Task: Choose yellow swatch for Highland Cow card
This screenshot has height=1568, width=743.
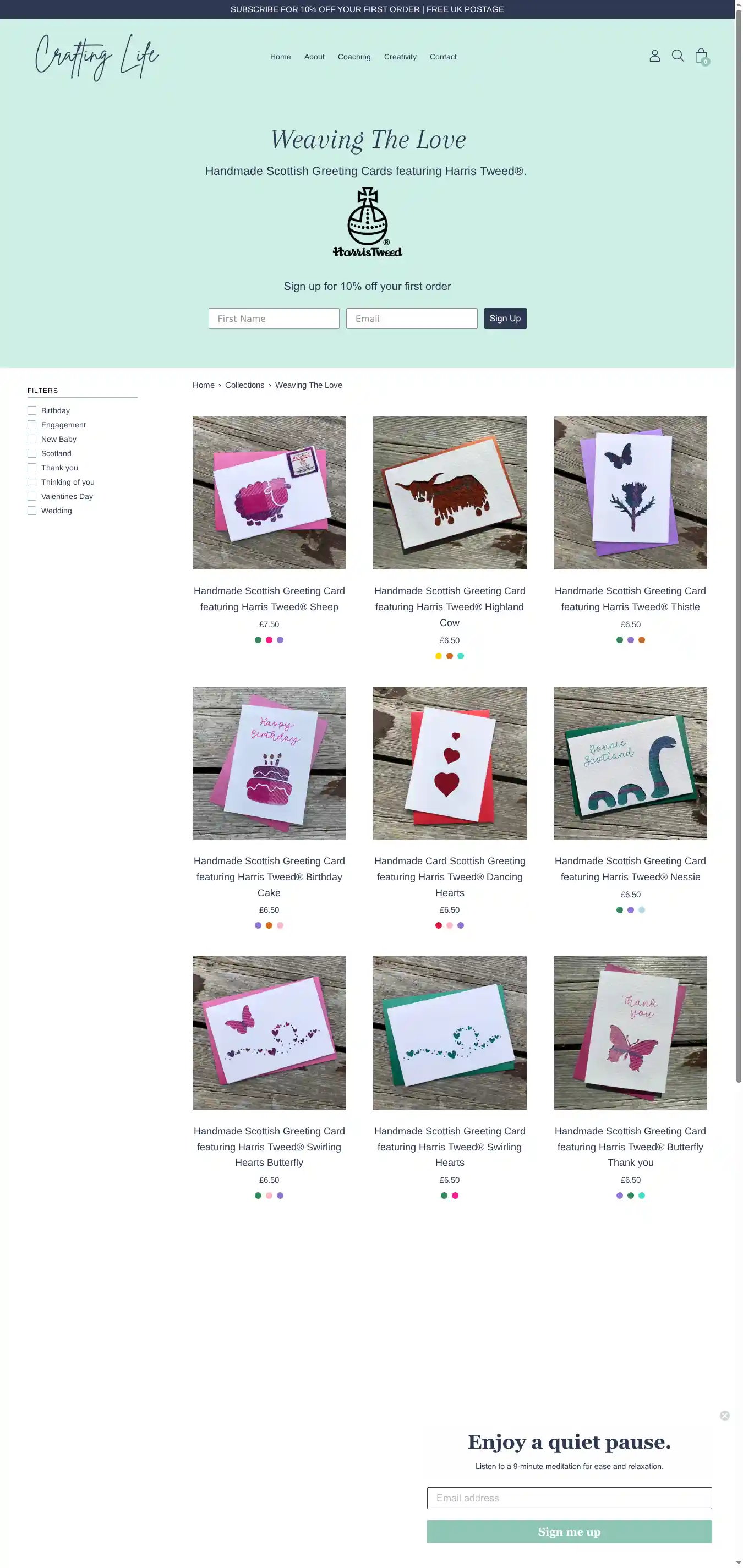Action: pos(439,656)
